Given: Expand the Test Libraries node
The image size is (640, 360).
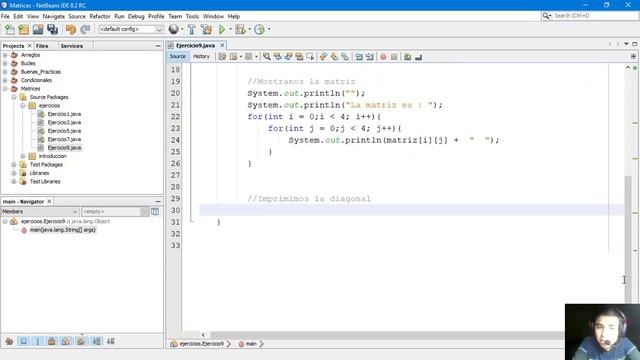Looking at the screenshot, I should click(x=14, y=182).
